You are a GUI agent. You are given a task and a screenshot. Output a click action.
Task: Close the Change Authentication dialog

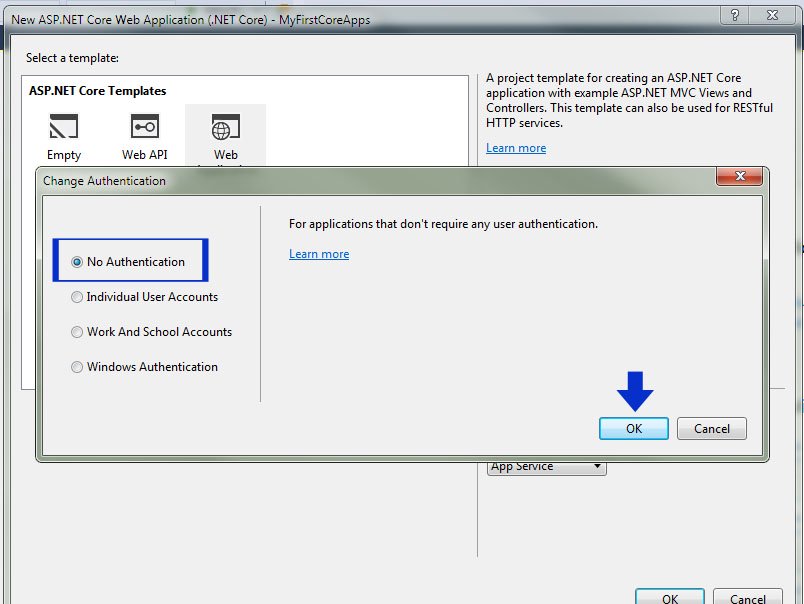click(739, 176)
